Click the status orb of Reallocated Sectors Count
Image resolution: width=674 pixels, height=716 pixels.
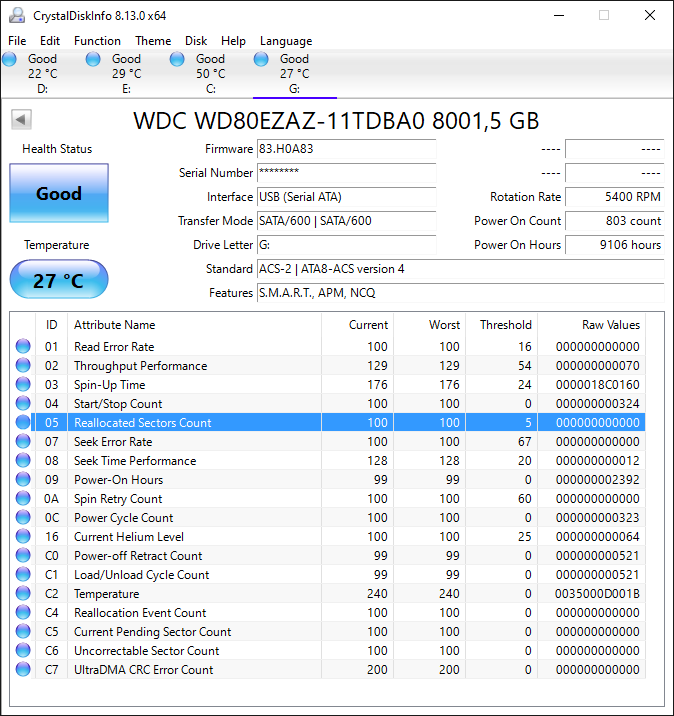[x=23, y=422]
